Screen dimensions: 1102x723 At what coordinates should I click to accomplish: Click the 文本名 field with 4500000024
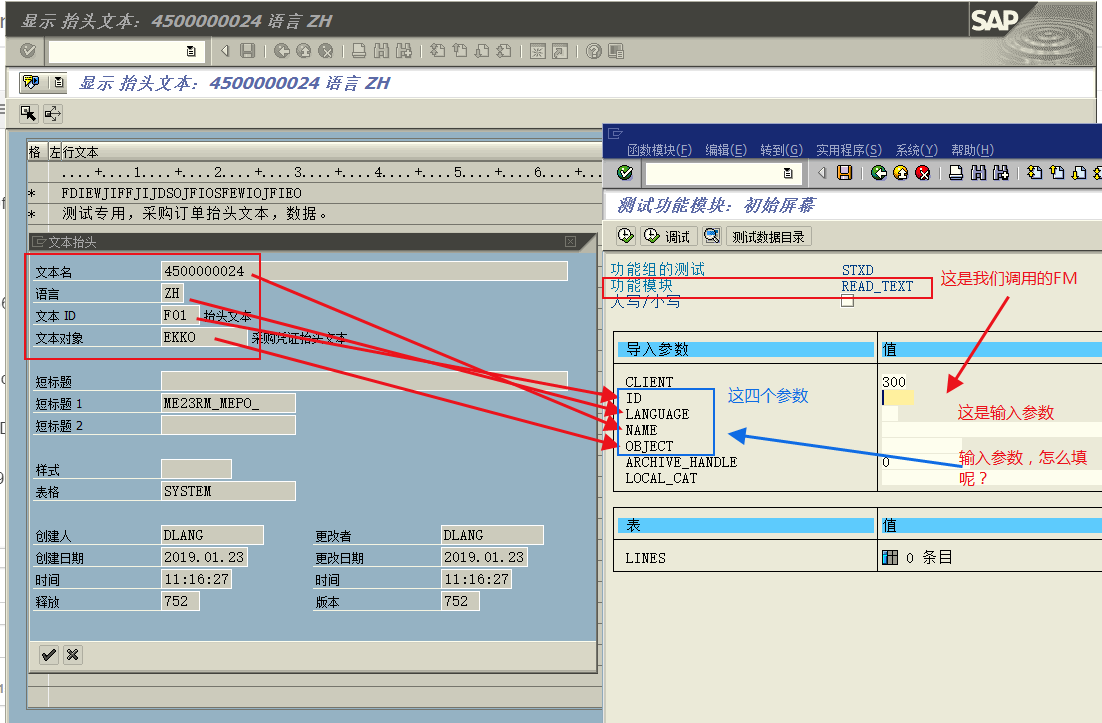point(364,271)
